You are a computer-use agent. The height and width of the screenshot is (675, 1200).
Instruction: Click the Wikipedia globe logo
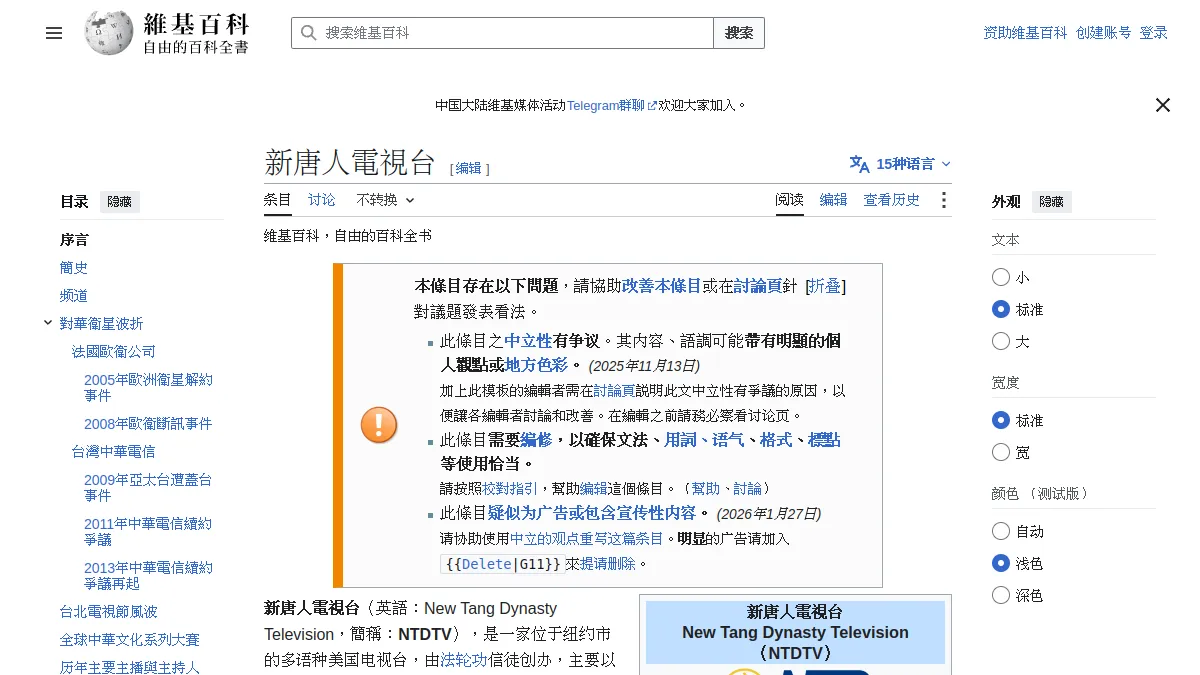[x=109, y=33]
